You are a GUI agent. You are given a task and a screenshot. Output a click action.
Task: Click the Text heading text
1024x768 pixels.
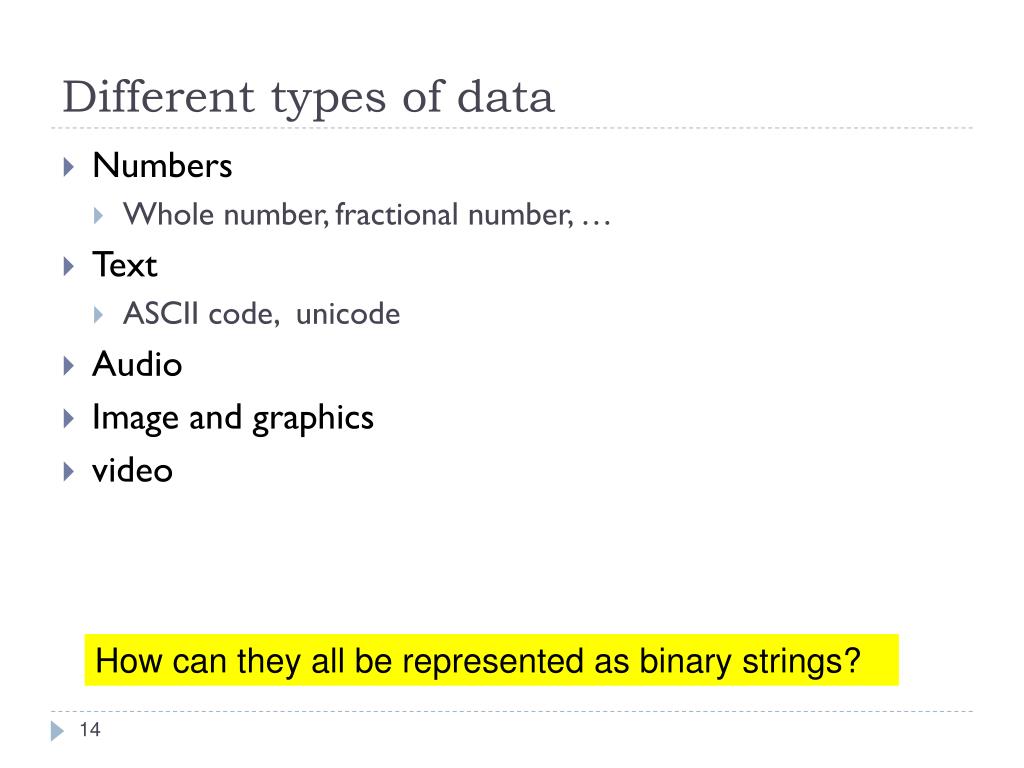pyautogui.click(x=125, y=264)
